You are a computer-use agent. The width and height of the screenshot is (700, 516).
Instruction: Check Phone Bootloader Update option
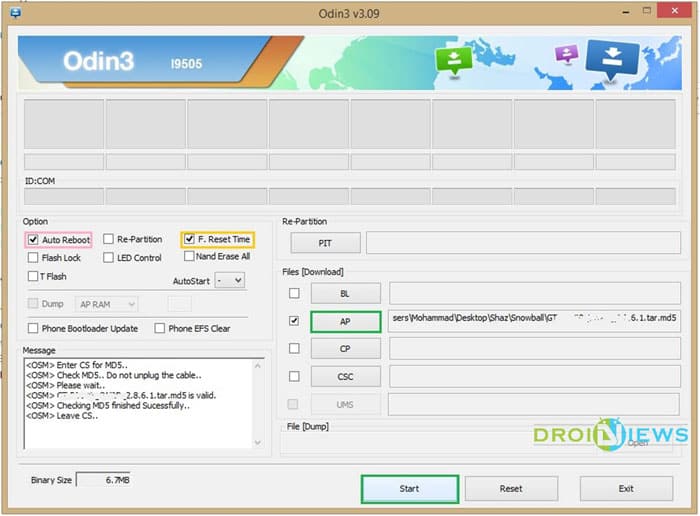point(33,329)
